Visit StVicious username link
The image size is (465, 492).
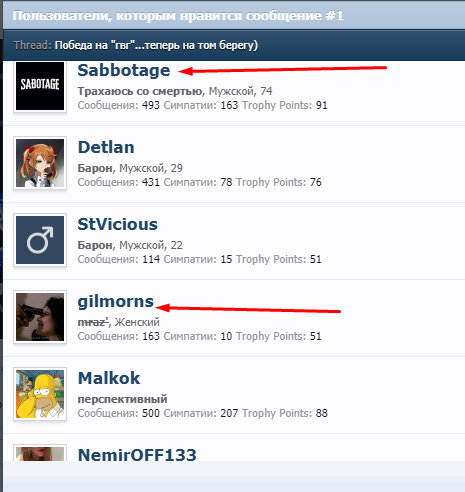(x=118, y=224)
